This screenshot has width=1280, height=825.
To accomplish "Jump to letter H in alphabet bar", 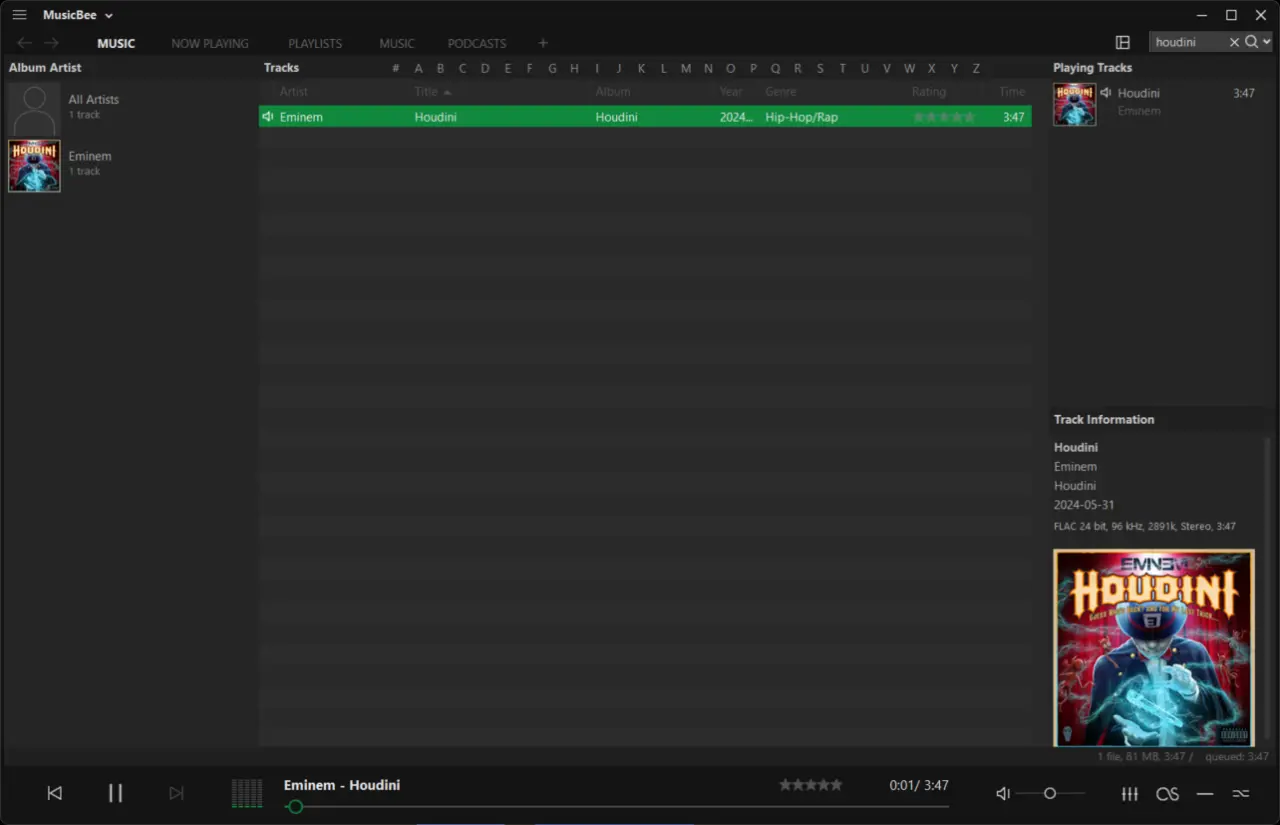I will tap(574, 68).
